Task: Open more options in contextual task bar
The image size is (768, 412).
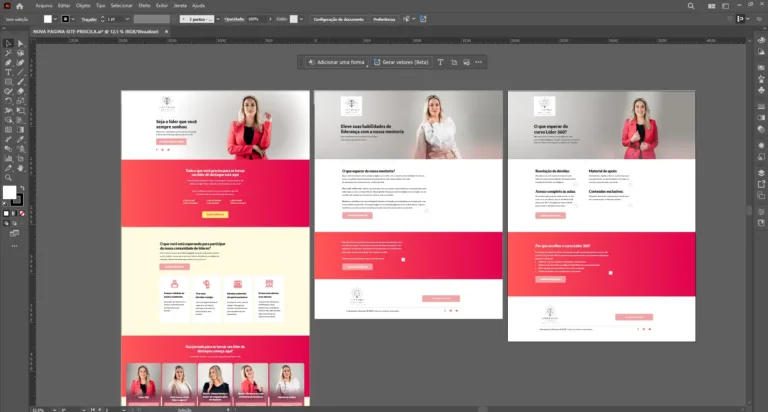Action: pos(479,62)
